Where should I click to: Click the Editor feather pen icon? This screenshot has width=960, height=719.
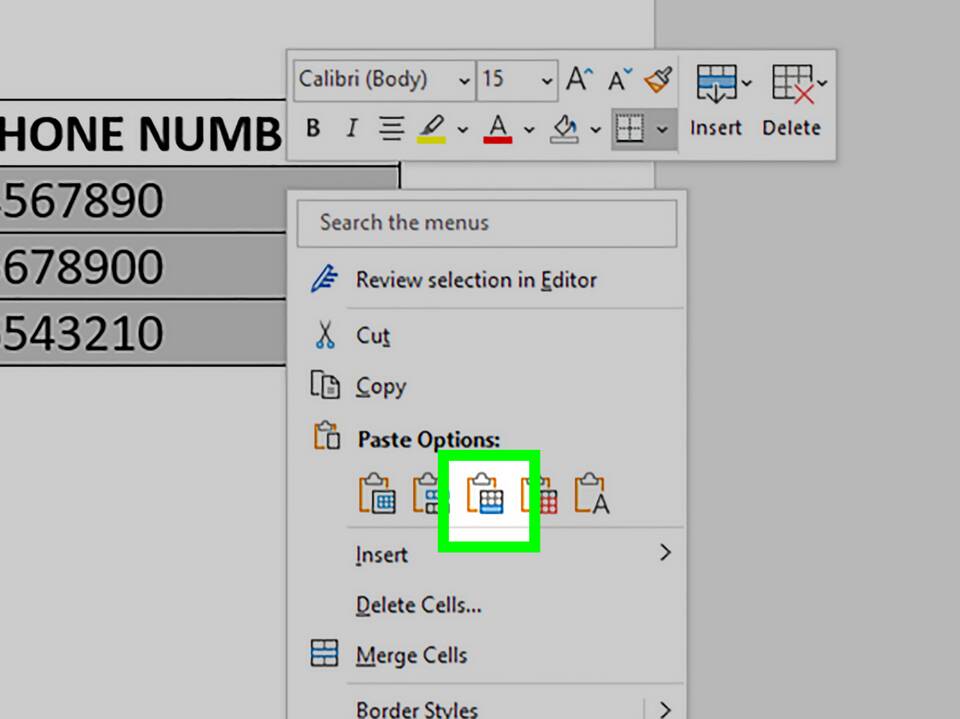pos(324,280)
